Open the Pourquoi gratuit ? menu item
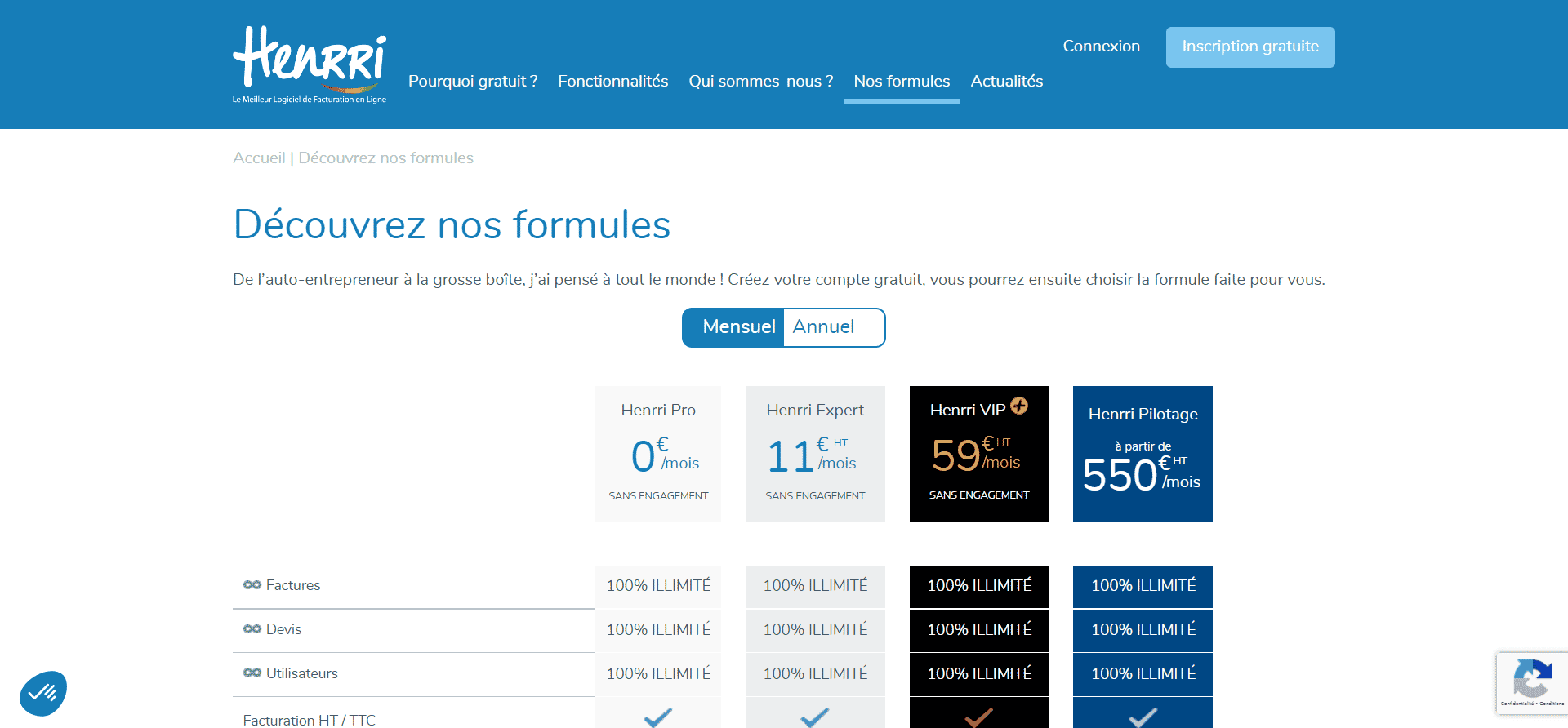The width and height of the screenshot is (1568, 728). coord(473,82)
